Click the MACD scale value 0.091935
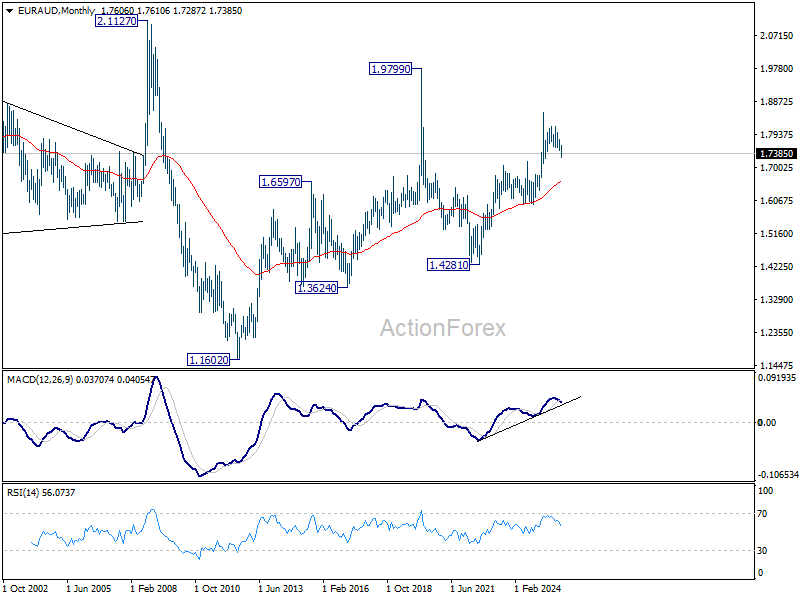800x600 pixels. (x=777, y=378)
